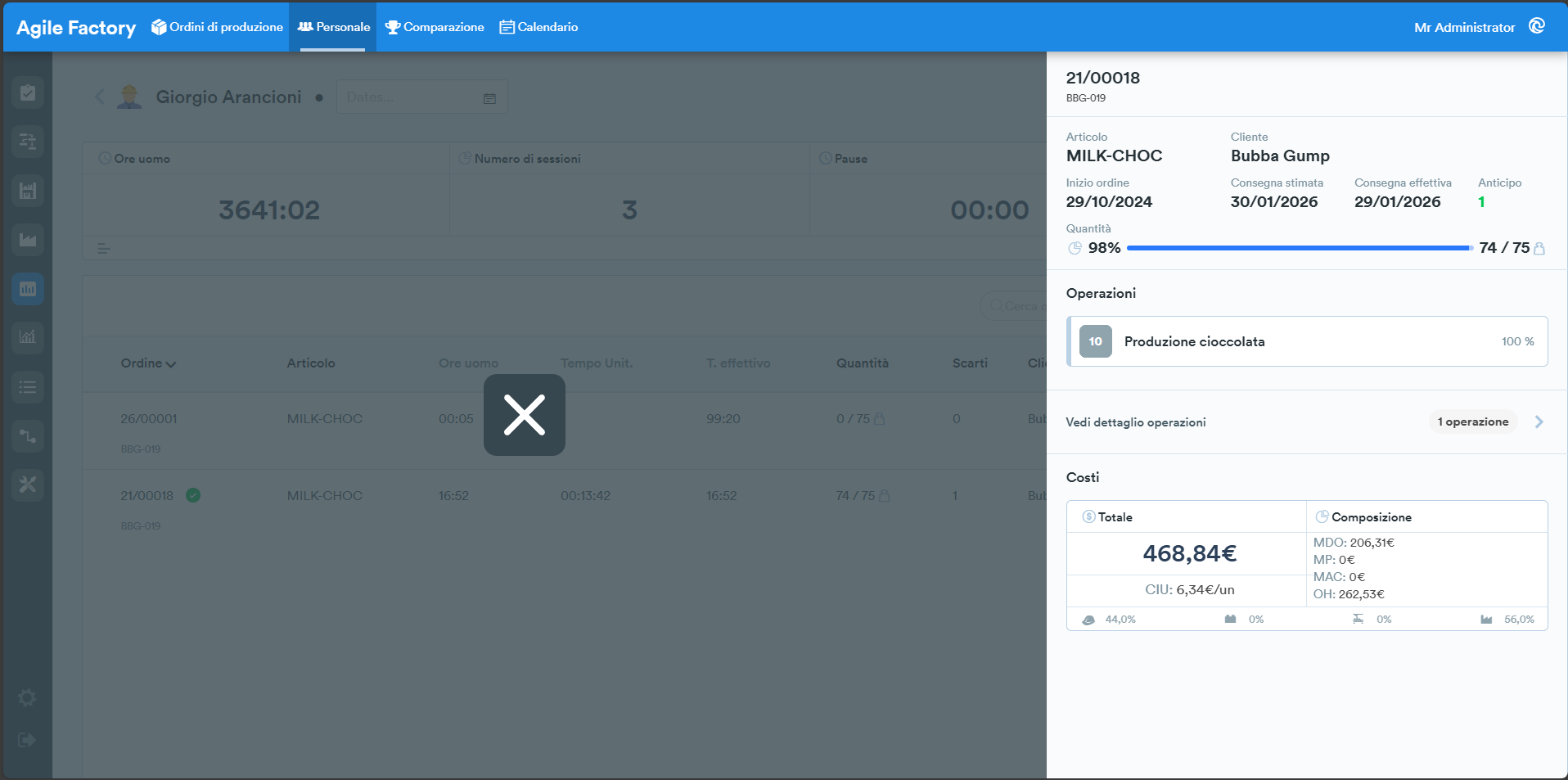The image size is (1568, 780).
Task: Open the wrench tools sidebar icon
Action: pos(28,485)
